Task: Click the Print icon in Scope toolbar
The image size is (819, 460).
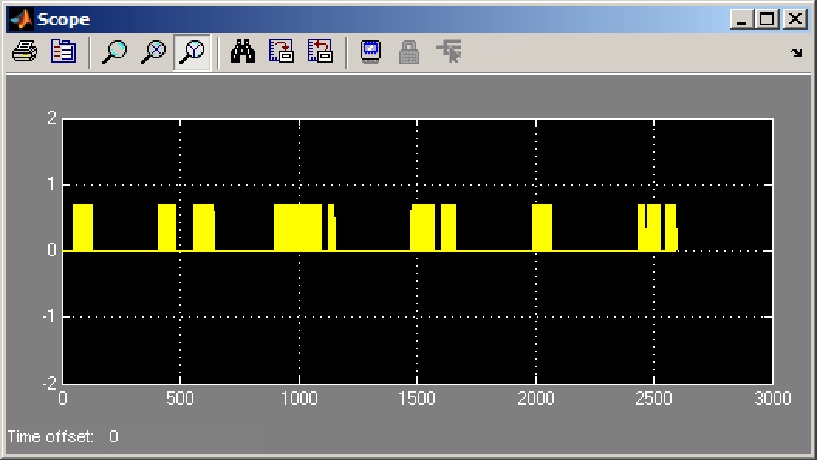Action: pyautogui.click(x=25, y=52)
